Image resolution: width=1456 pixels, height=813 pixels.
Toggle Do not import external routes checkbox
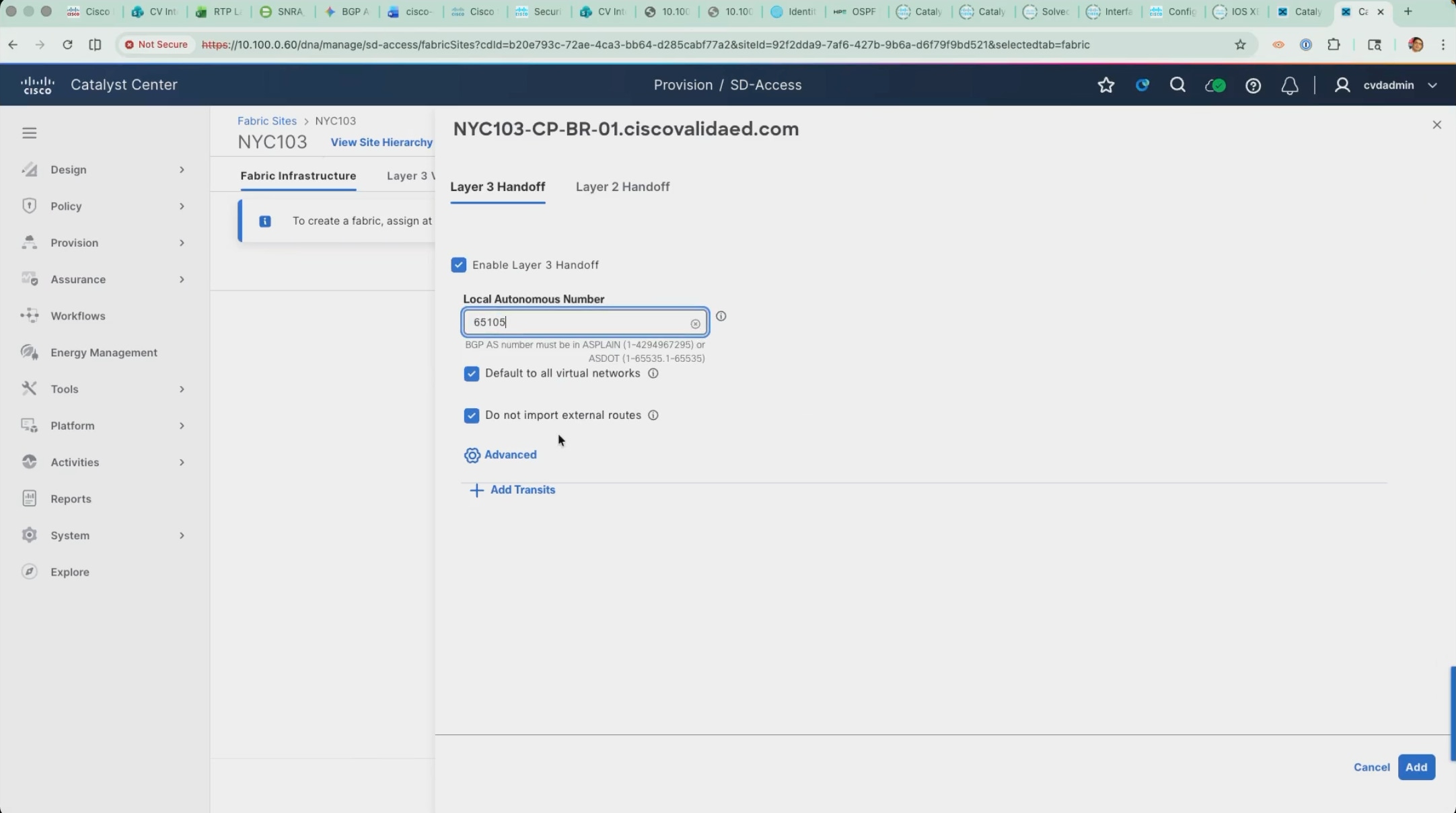(x=472, y=416)
